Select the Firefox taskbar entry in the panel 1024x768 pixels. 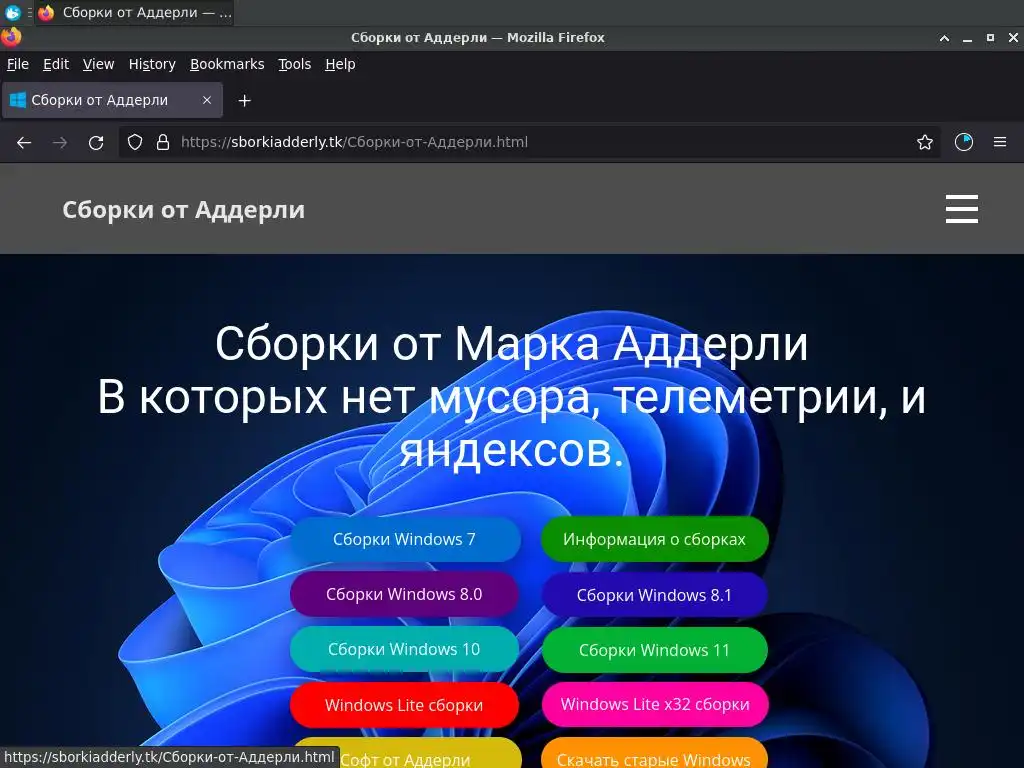[135, 12]
